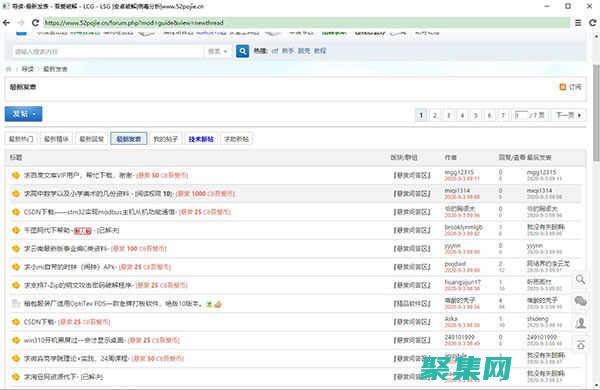Click thread icon of the APK post

pyautogui.click(x=16, y=267)
